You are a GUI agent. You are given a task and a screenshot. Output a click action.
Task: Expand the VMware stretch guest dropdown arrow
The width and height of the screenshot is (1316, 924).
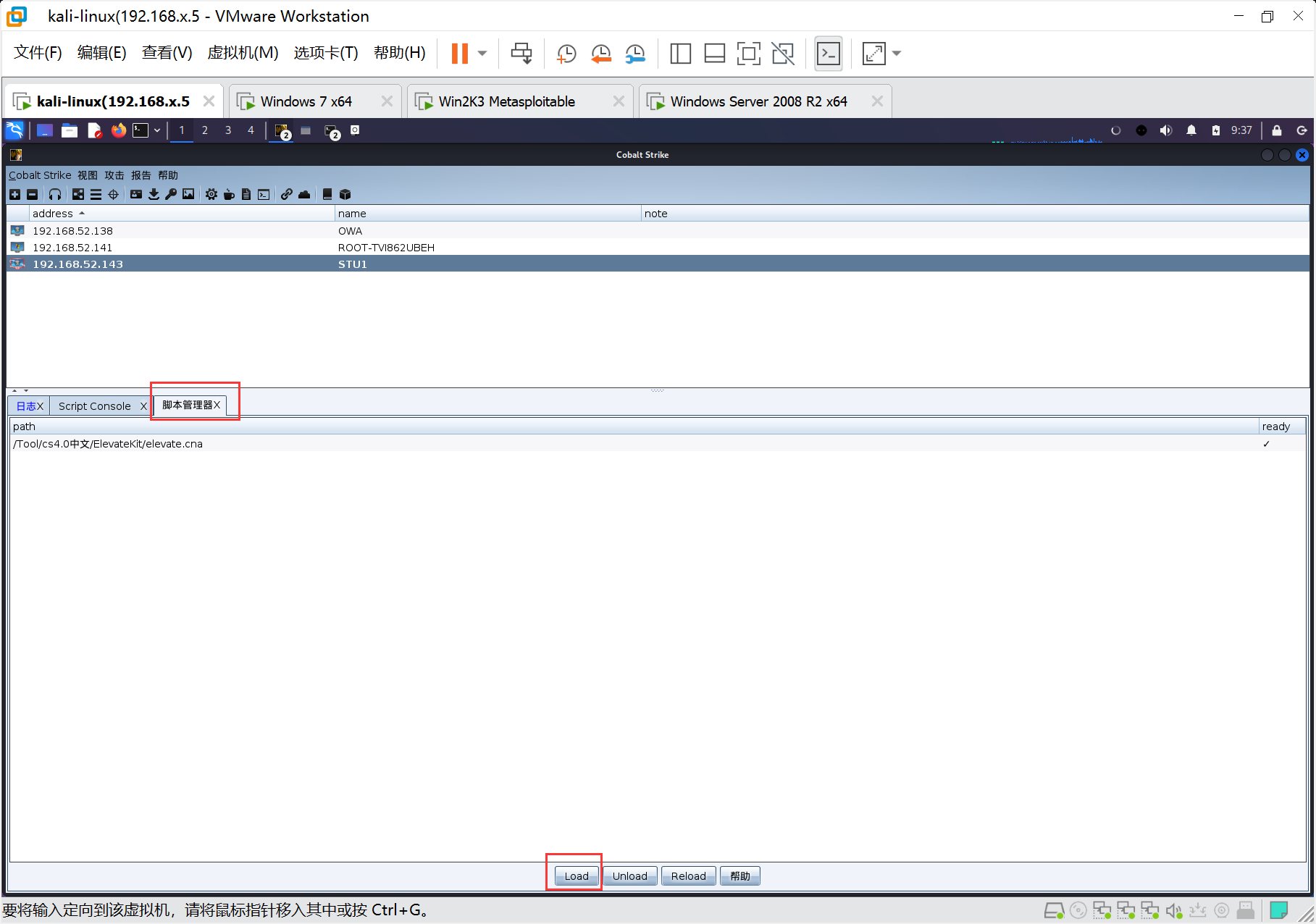point(897,53)
